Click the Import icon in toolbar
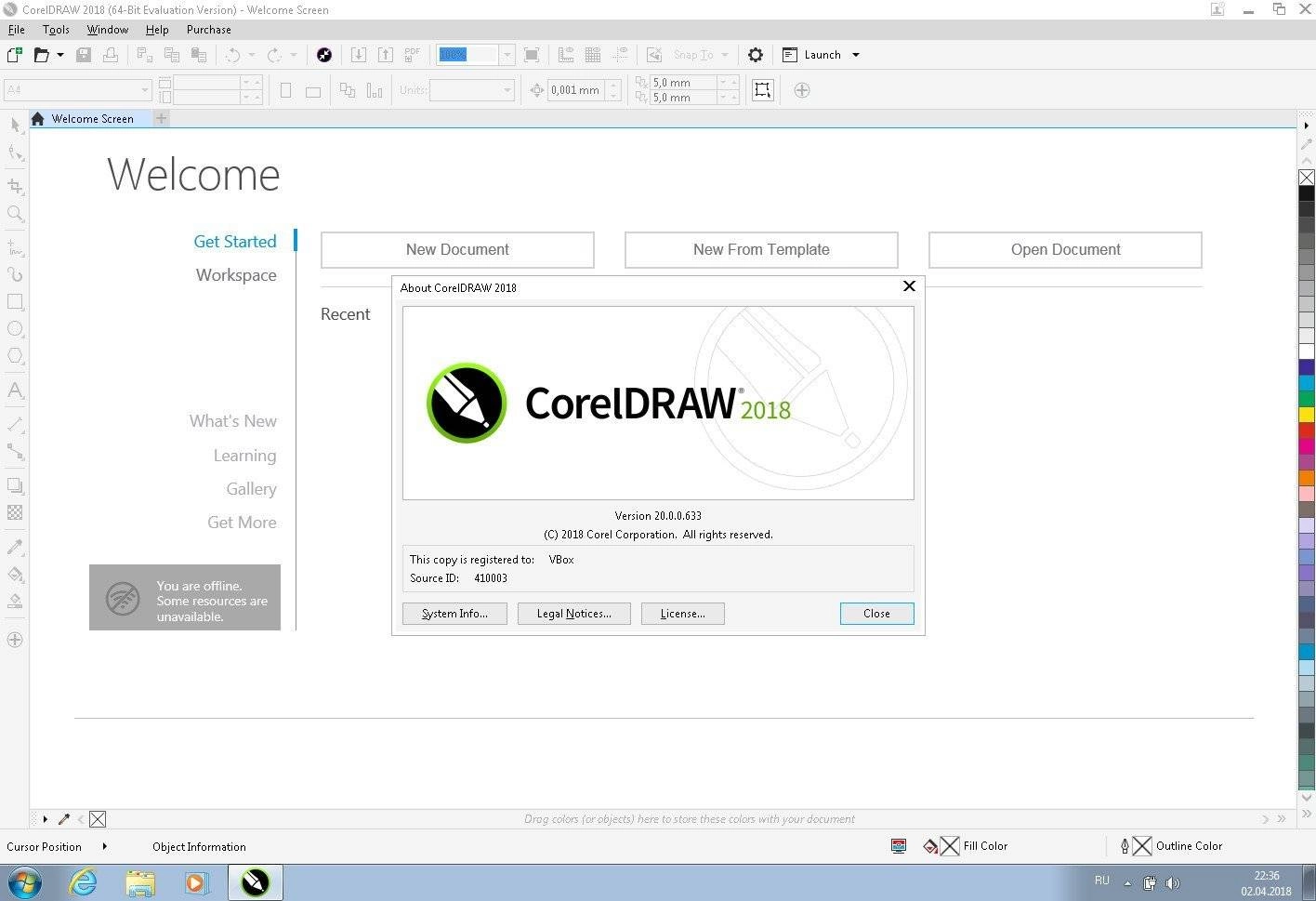This screenshot has height=901, width=1316. coord(358,55)
